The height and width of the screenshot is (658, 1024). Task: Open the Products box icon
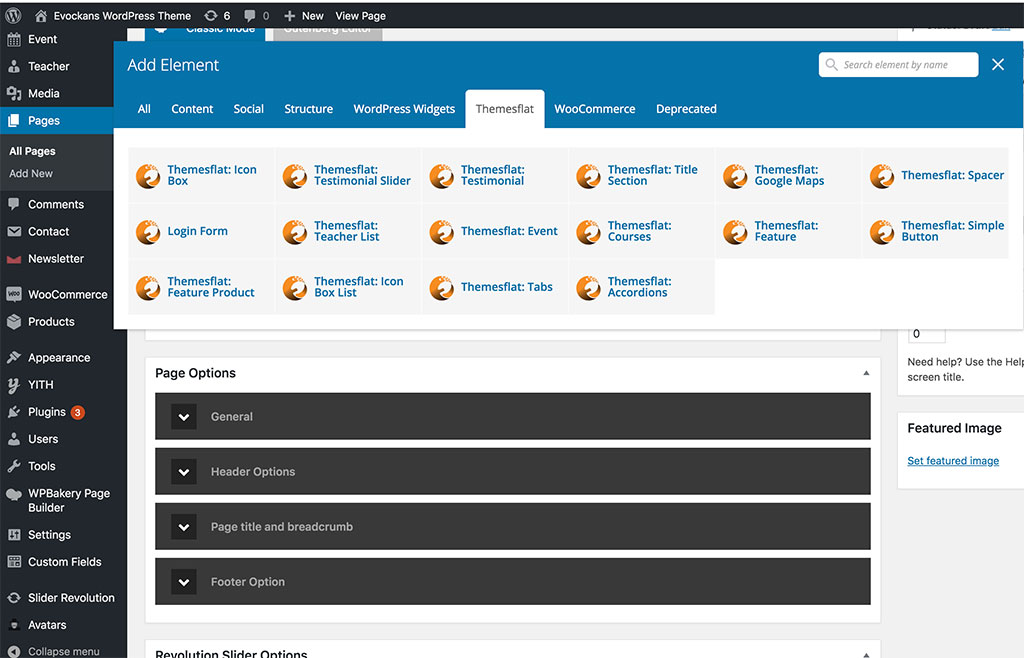pyautogui.click(x=14, y=322)
